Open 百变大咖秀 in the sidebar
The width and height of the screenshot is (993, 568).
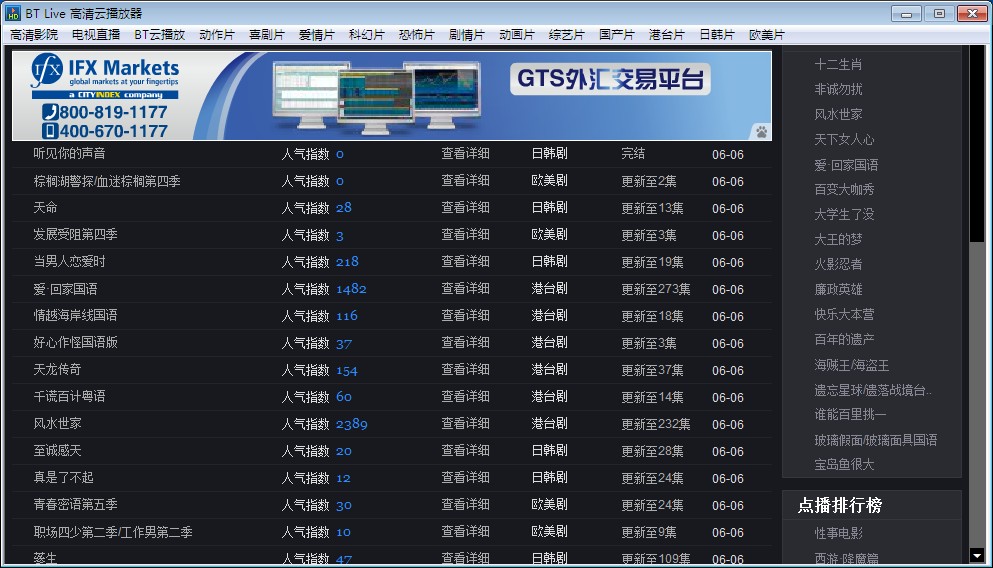click(x=844, y=189)
